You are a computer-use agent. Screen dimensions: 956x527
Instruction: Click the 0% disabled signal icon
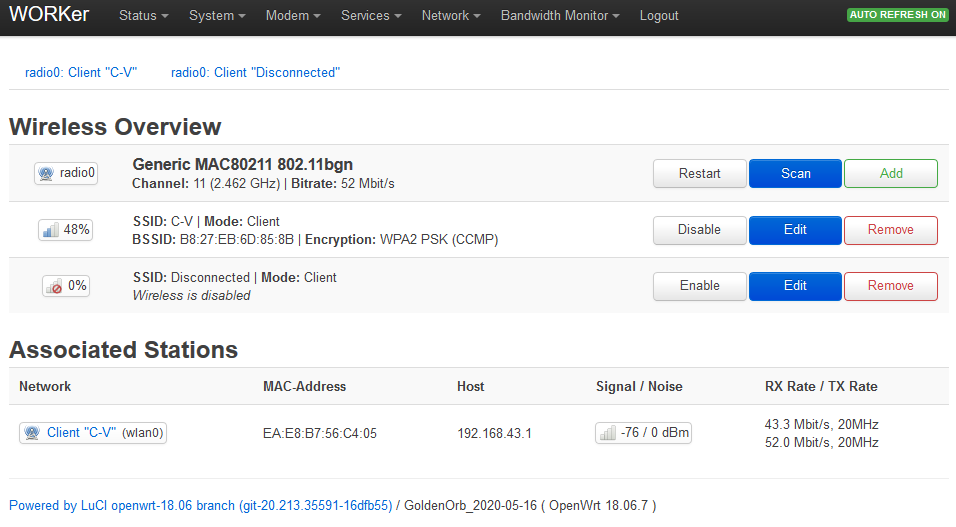pos(66,286)
